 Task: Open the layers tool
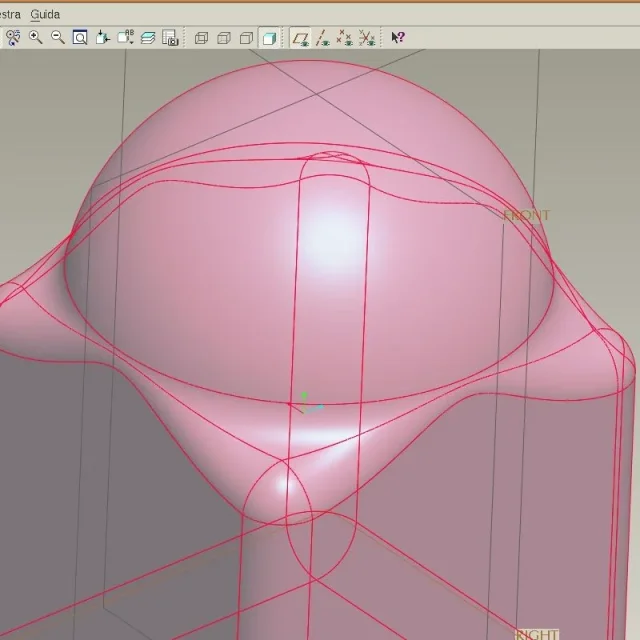[148, 38]
